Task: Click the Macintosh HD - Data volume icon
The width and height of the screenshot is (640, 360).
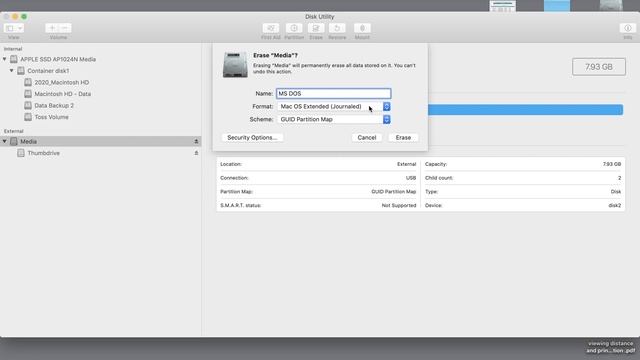Action: click(28, 94)
